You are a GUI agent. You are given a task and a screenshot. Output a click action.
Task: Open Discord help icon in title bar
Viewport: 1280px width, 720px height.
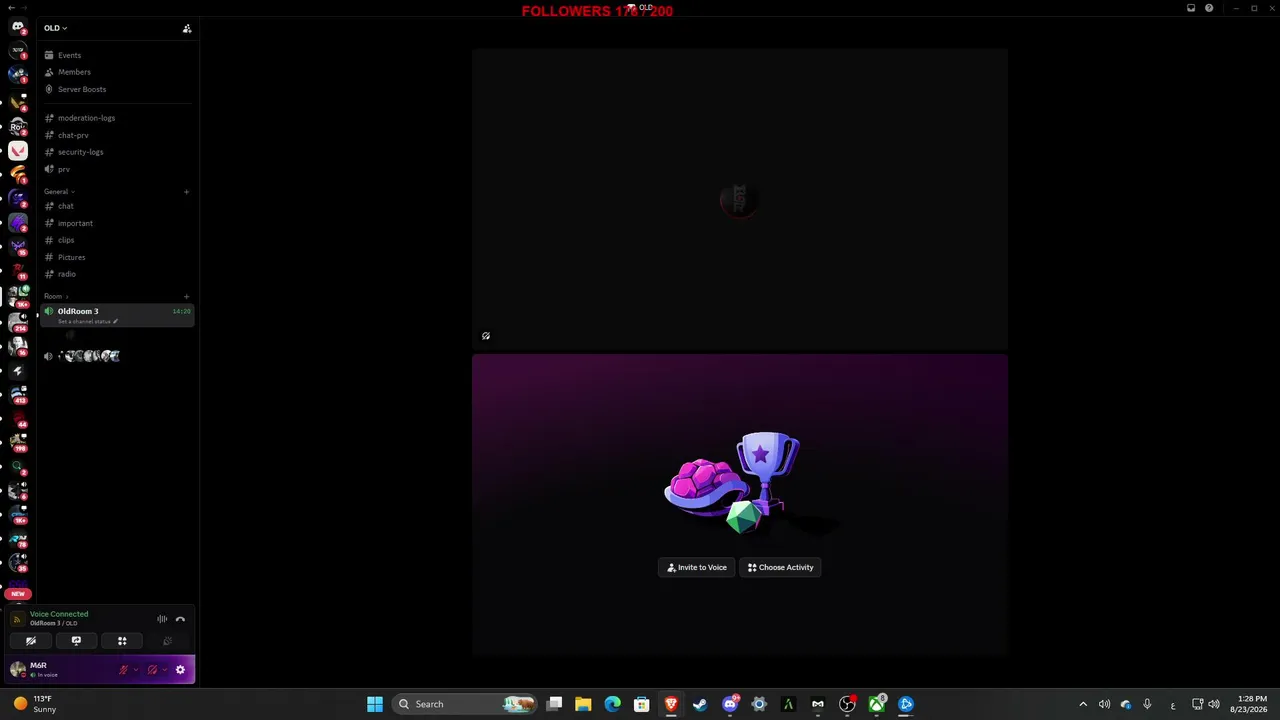click(x=1209, y=8)
